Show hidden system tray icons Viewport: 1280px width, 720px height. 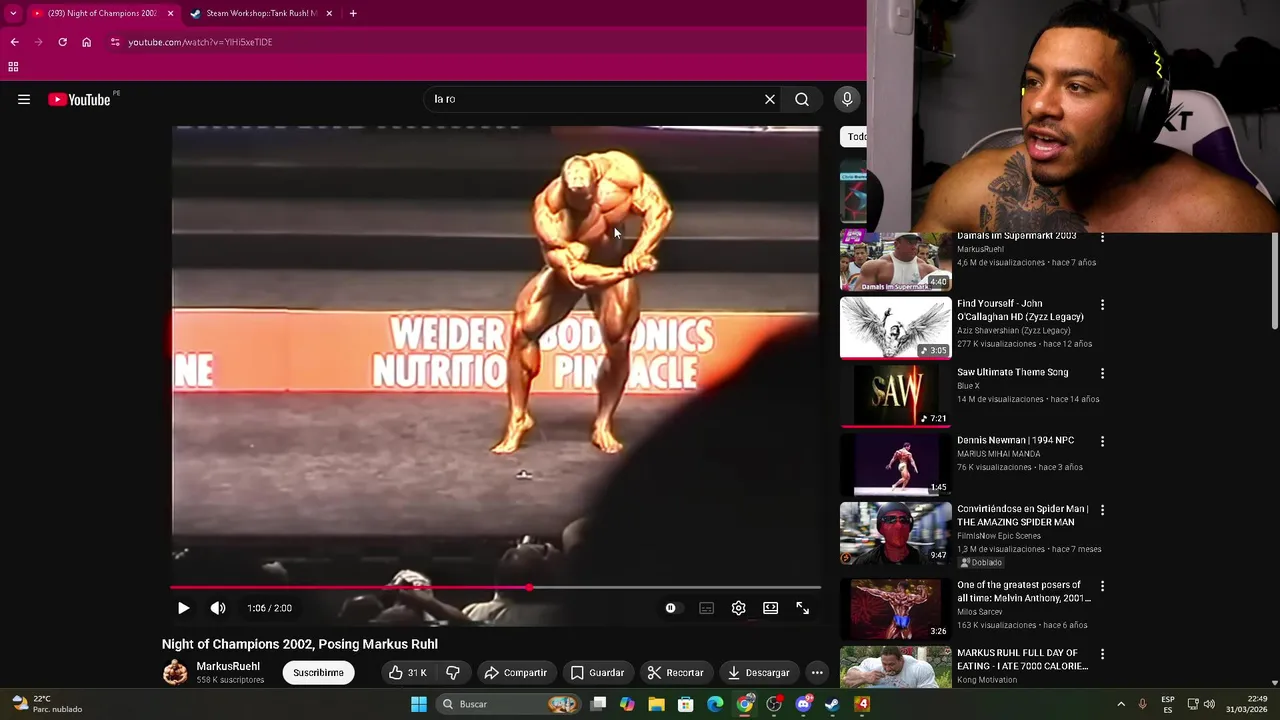click(x=1121, y=704)
